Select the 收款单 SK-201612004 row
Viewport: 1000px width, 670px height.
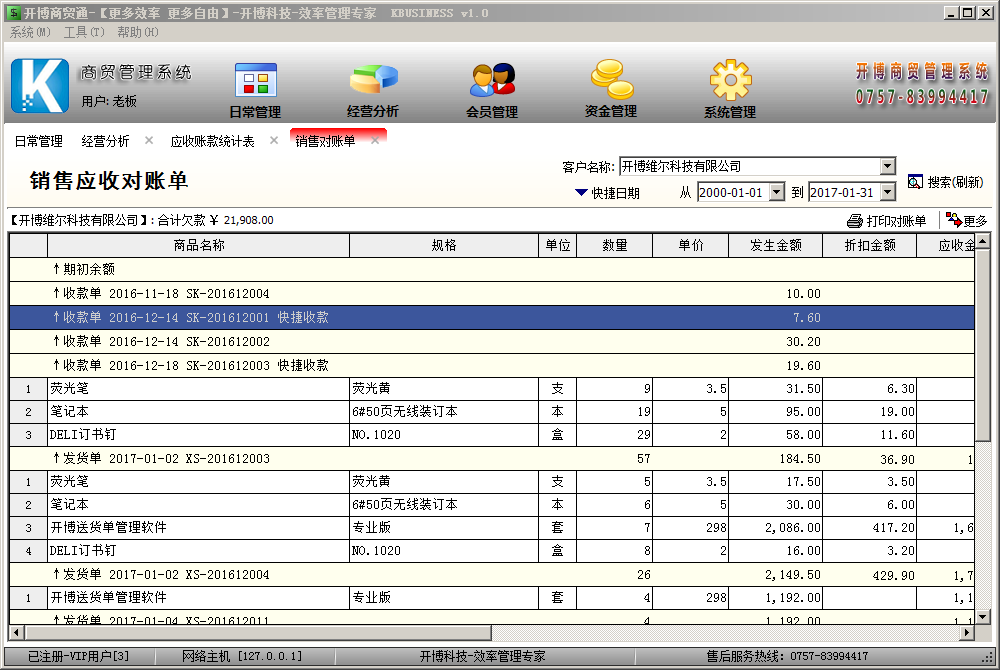[x=492, y=294]
